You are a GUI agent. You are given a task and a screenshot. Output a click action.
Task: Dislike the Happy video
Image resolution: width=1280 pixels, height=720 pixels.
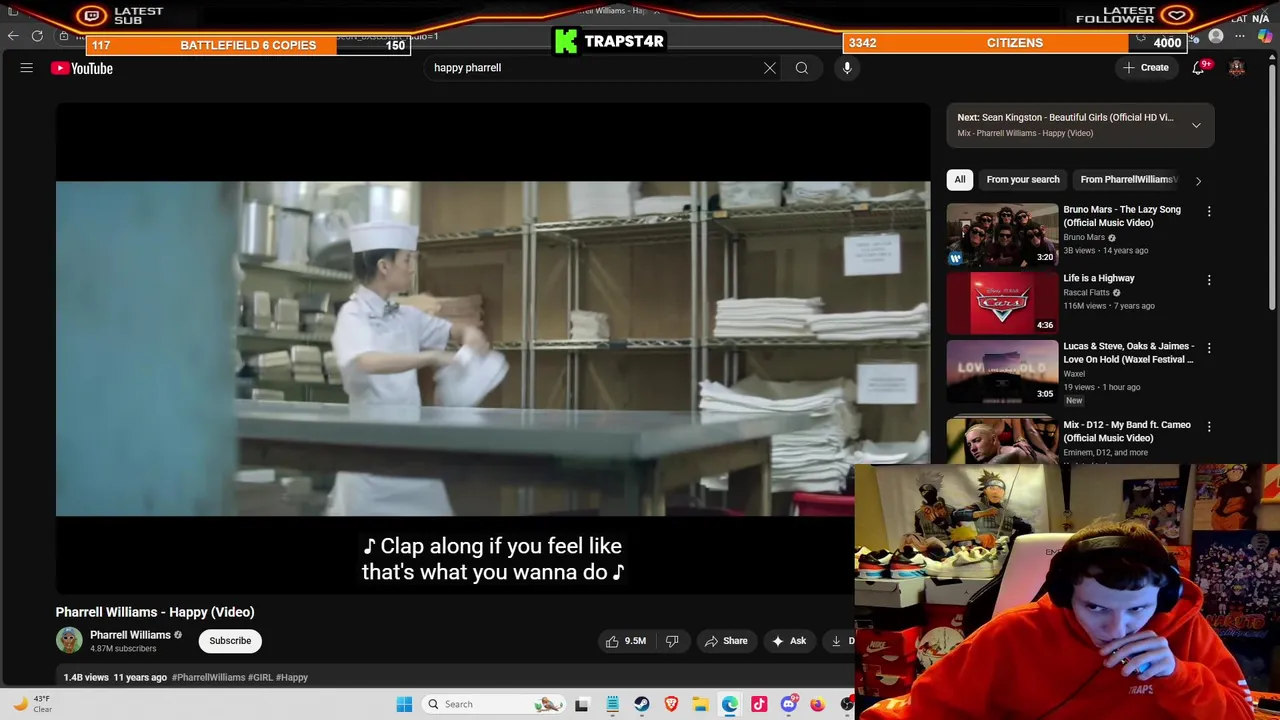[x=672, y=641]
